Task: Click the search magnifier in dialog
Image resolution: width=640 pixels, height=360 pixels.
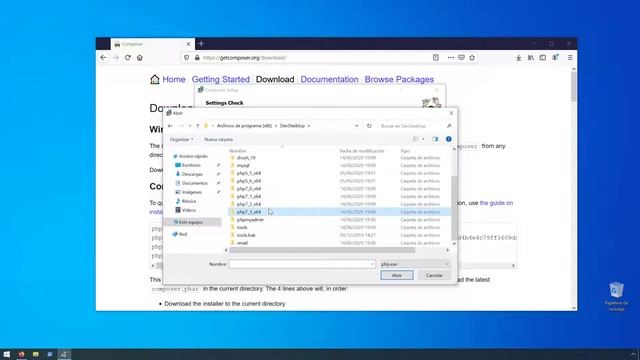Action: (449, 126)
